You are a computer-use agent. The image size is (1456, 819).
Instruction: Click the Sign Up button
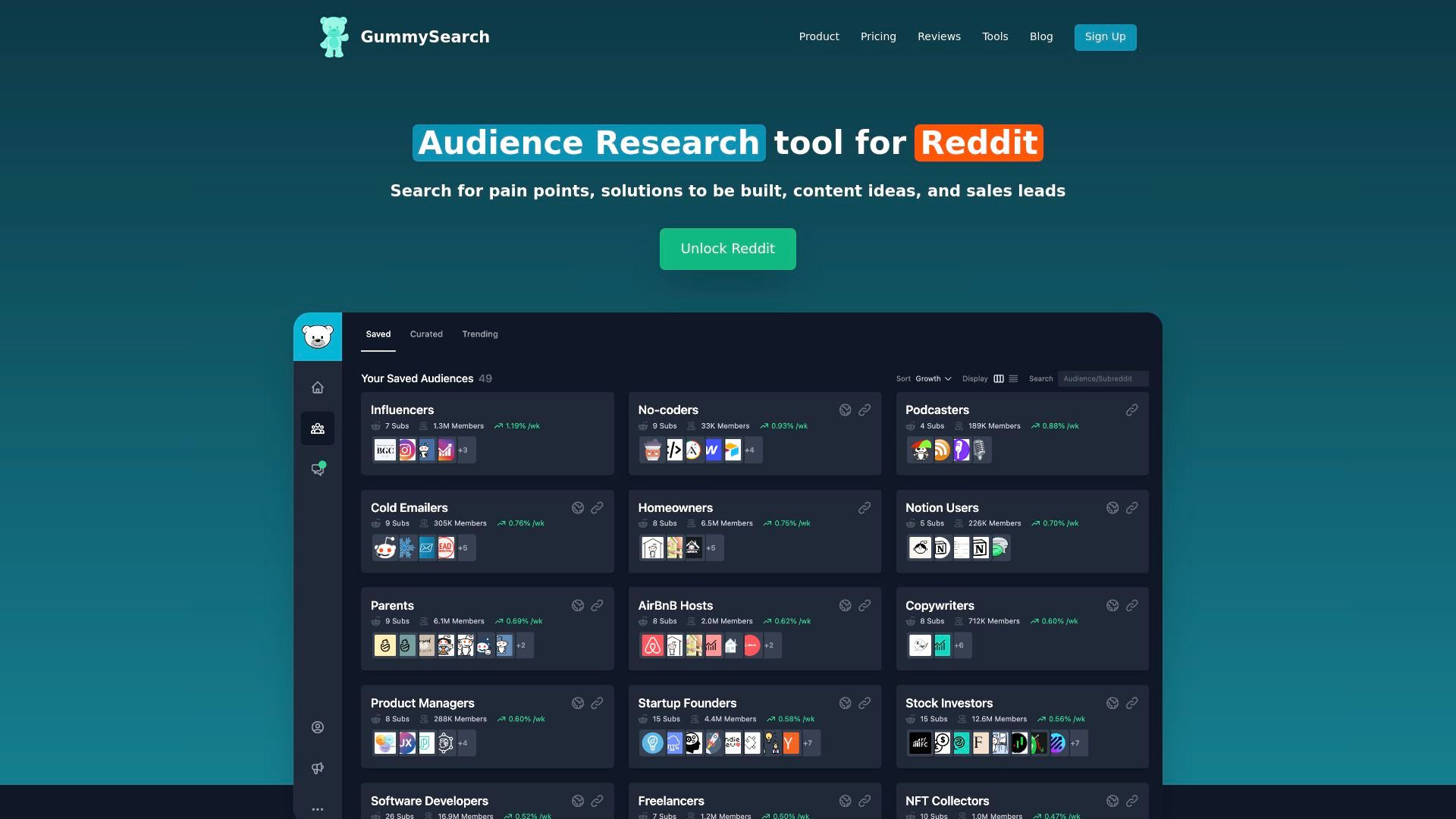pyautogui.click(x=1105, y=37)
